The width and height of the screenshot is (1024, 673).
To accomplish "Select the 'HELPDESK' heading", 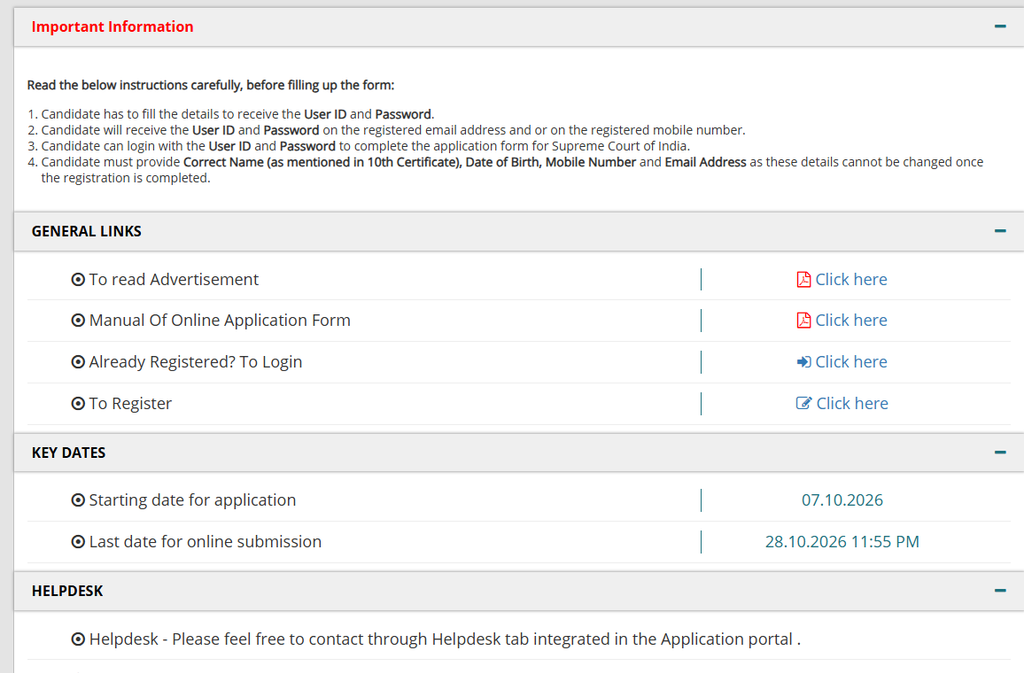I will pos(67,591).
